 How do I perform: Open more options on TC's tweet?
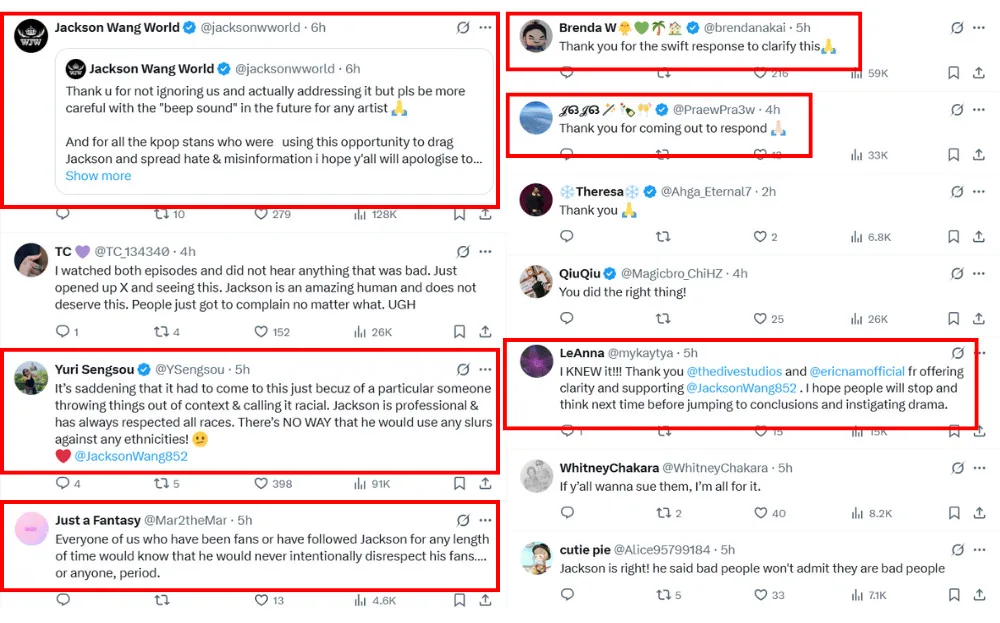485,251
